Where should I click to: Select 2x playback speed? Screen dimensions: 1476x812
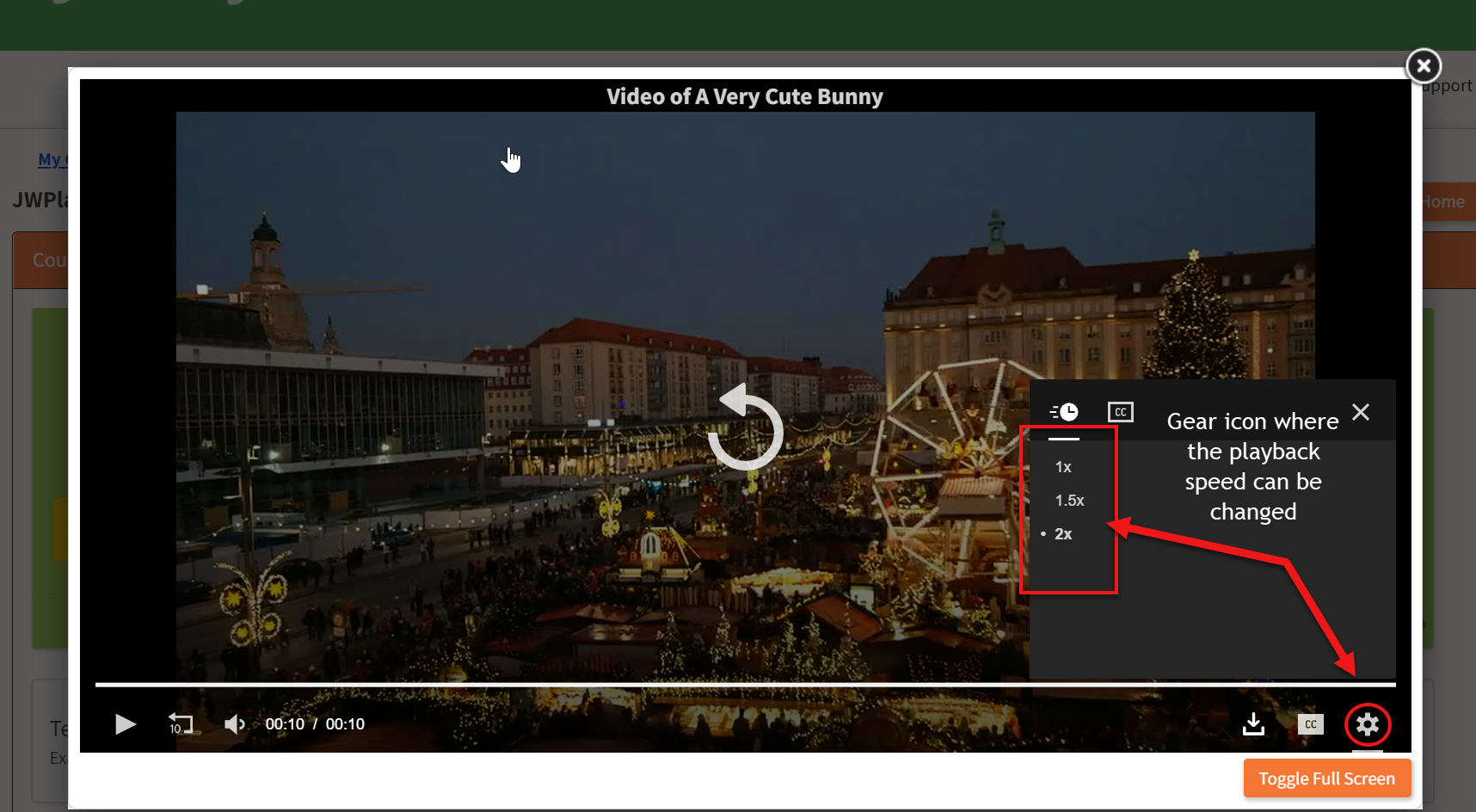click(x=1064, y=533)
